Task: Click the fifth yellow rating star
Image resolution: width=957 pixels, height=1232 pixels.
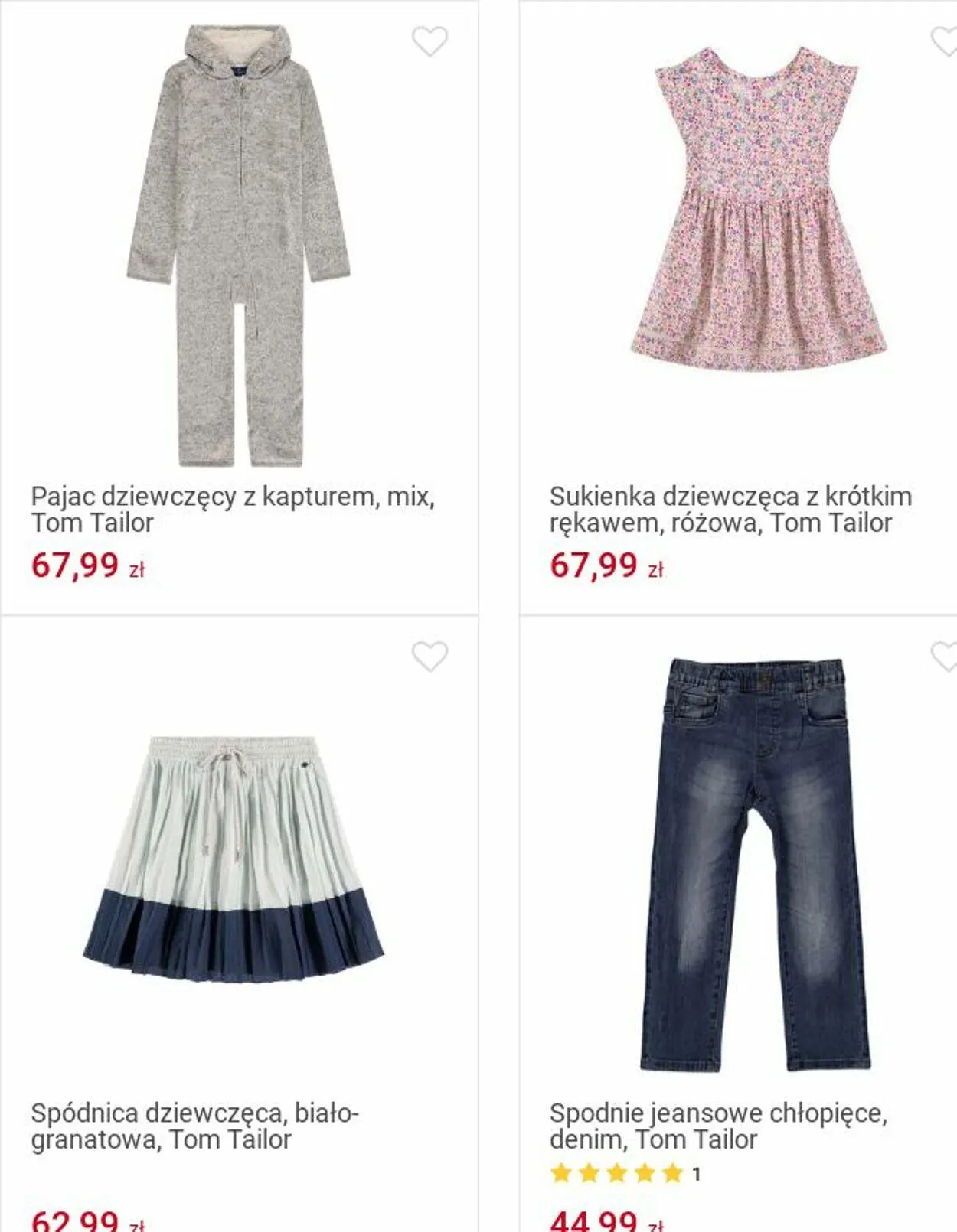Action: pyautogui.click(x=672, y=1173)
